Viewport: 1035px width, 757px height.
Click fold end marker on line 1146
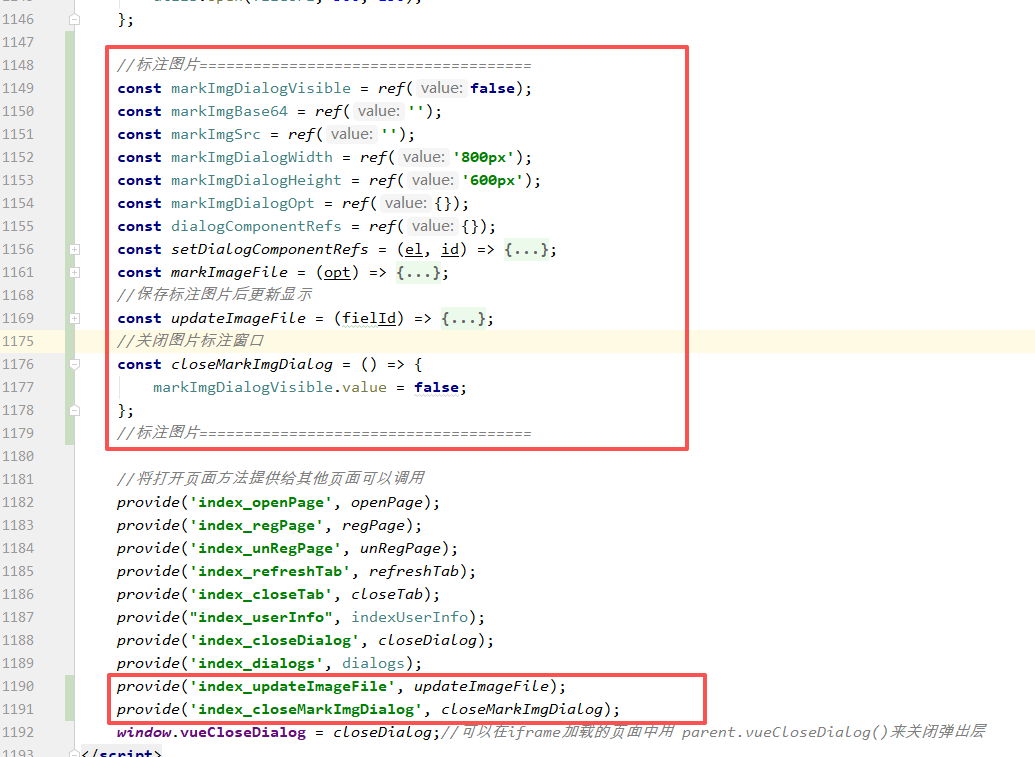point(75,19)
